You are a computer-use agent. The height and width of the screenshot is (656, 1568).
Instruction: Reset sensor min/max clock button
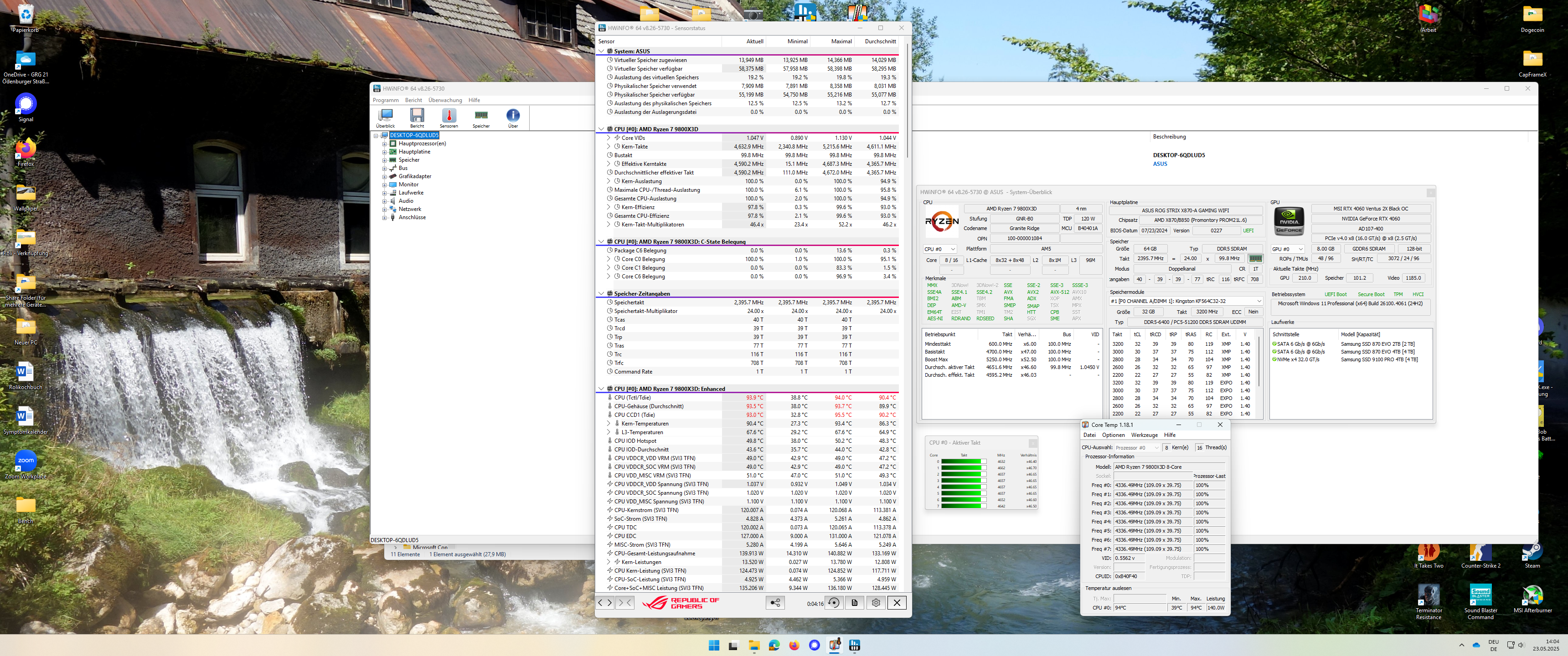click(834, 602)
